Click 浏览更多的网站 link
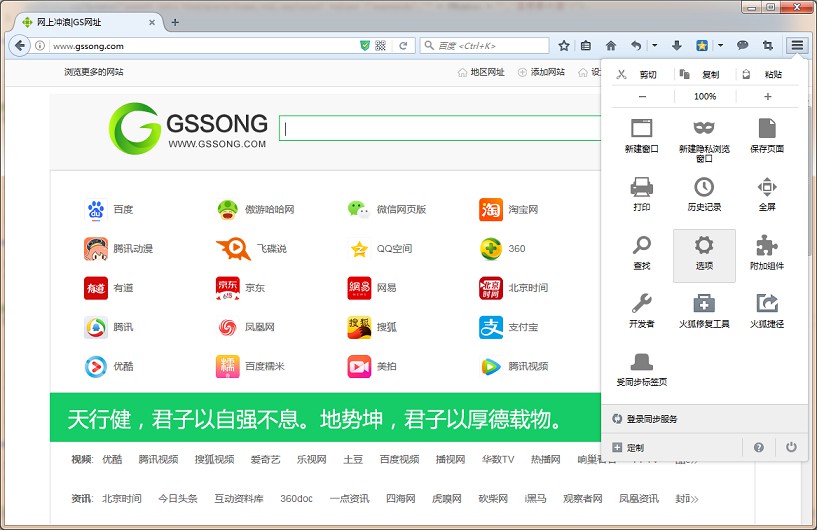This screenshot has height=530, width=817. [94, 72]
